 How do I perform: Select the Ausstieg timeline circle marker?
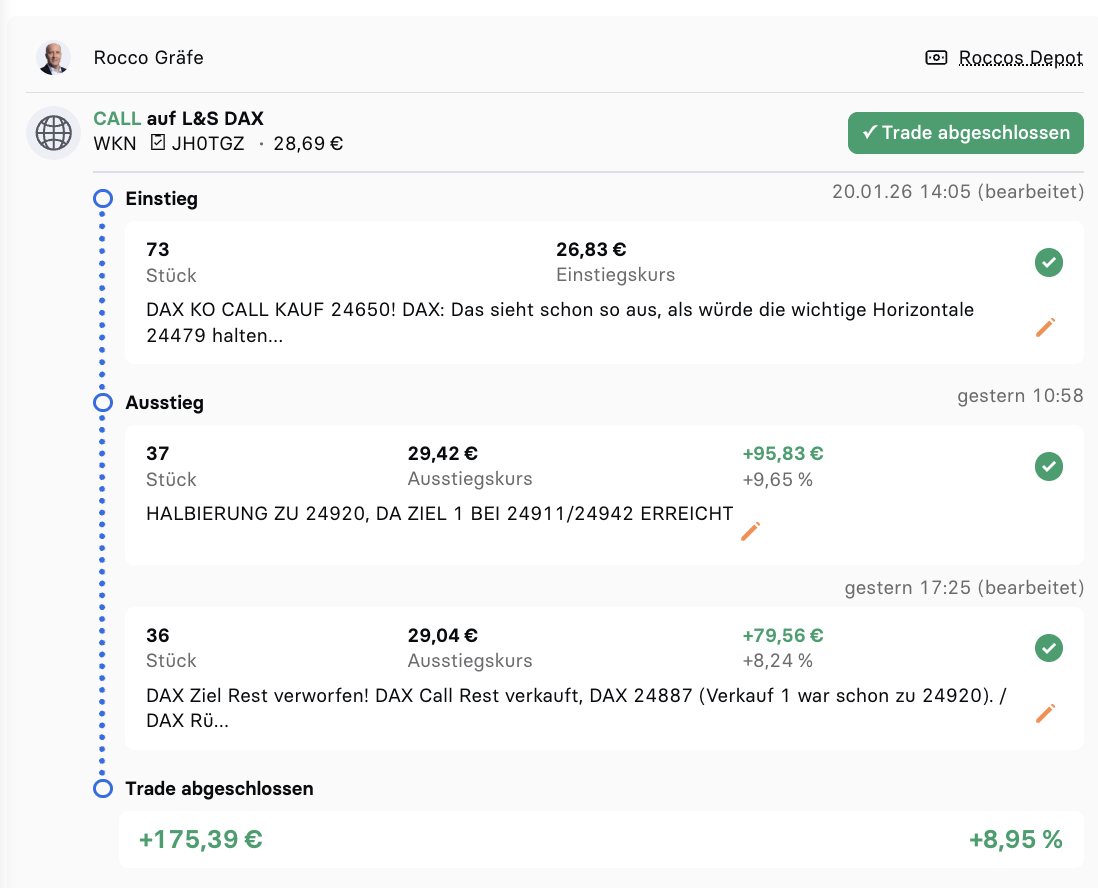click(x=102, y=403)
